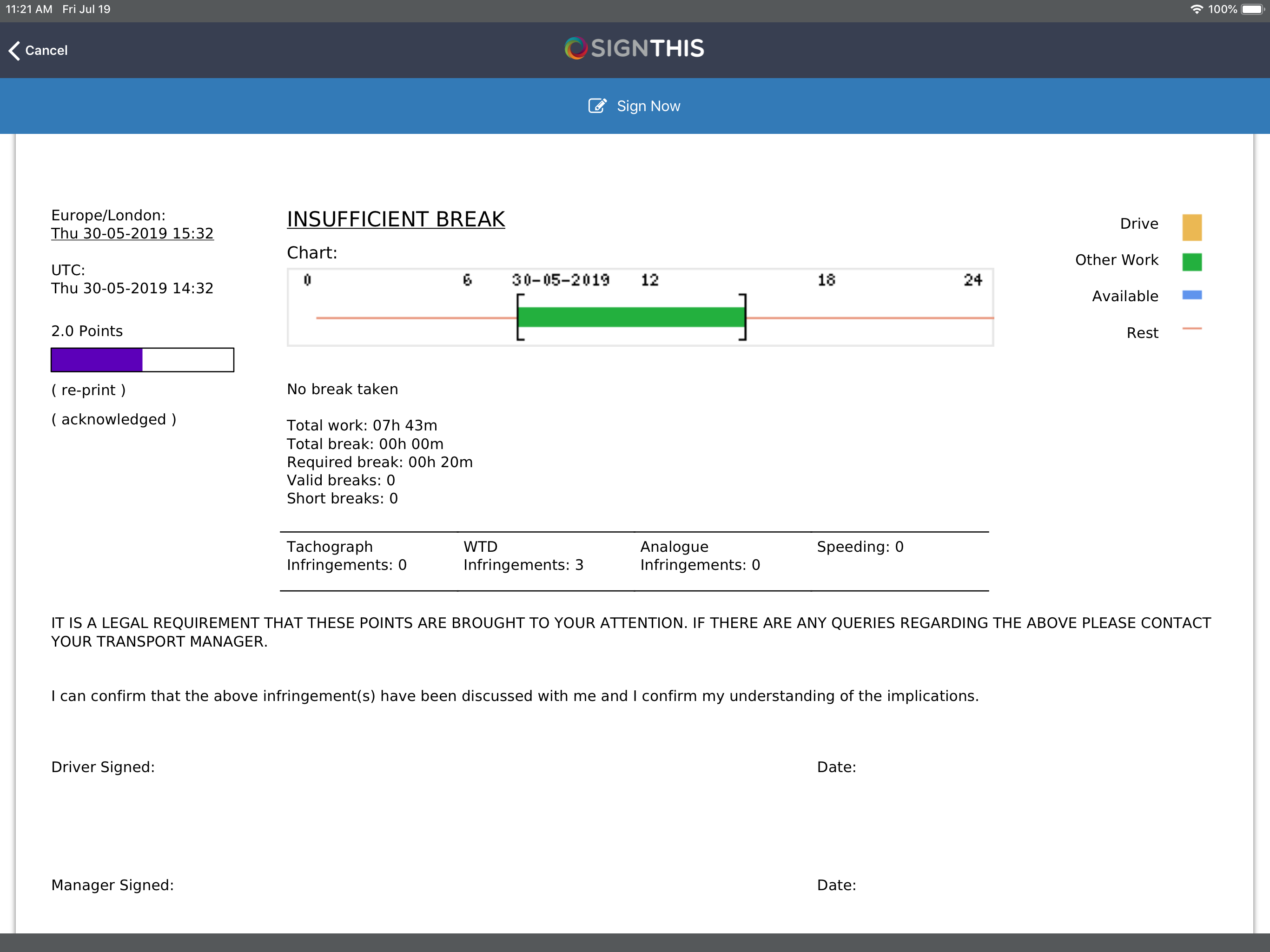Tap Valid breaks: 0 line
This screenshot has width=1270, height=952.
[341, 480]
